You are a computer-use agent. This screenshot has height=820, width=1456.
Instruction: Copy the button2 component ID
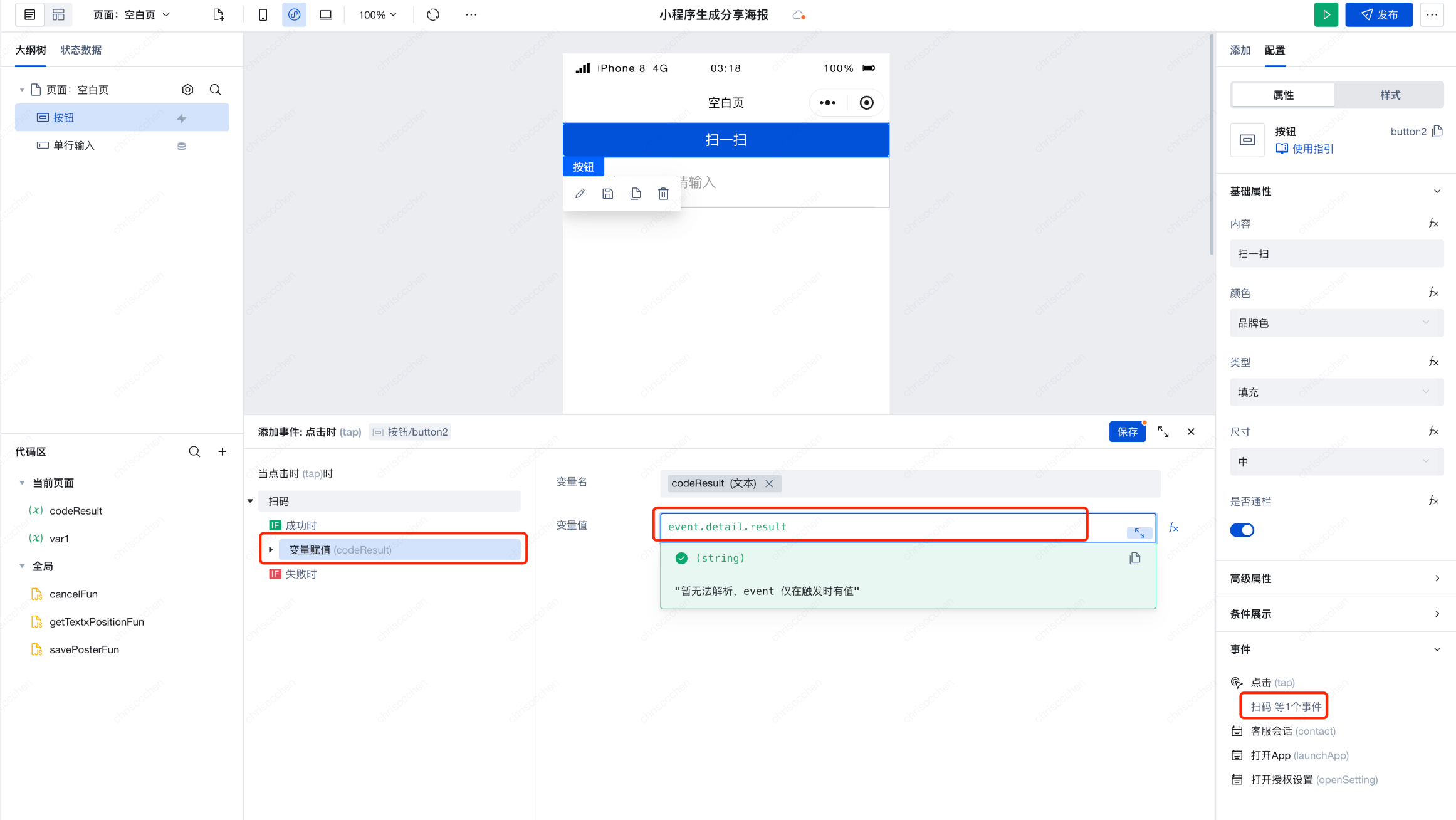point(1438,131)
